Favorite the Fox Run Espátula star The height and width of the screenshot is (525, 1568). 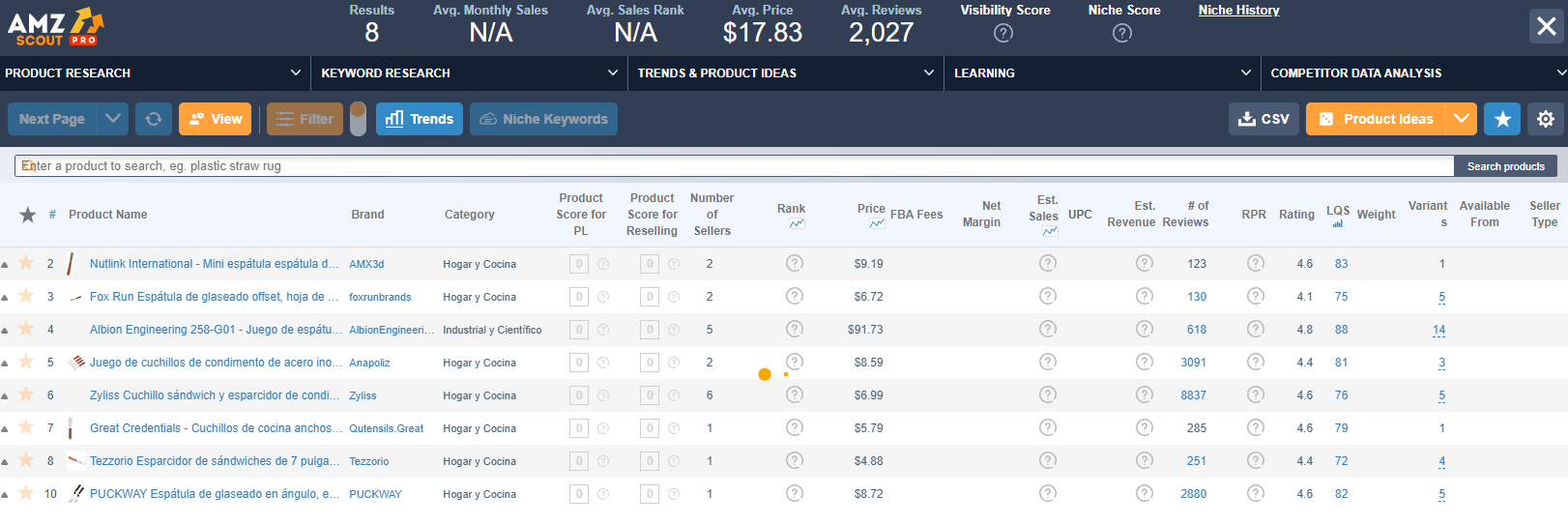pos(26,295)
